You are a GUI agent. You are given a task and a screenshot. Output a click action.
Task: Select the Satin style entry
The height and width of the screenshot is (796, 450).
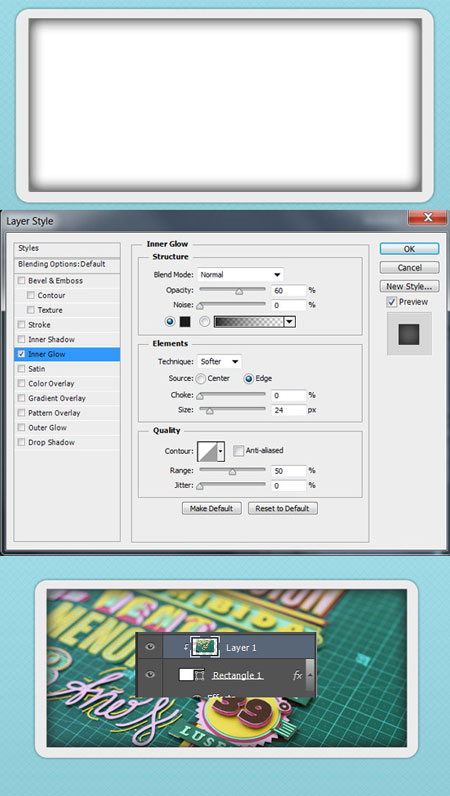coord(67,369)
